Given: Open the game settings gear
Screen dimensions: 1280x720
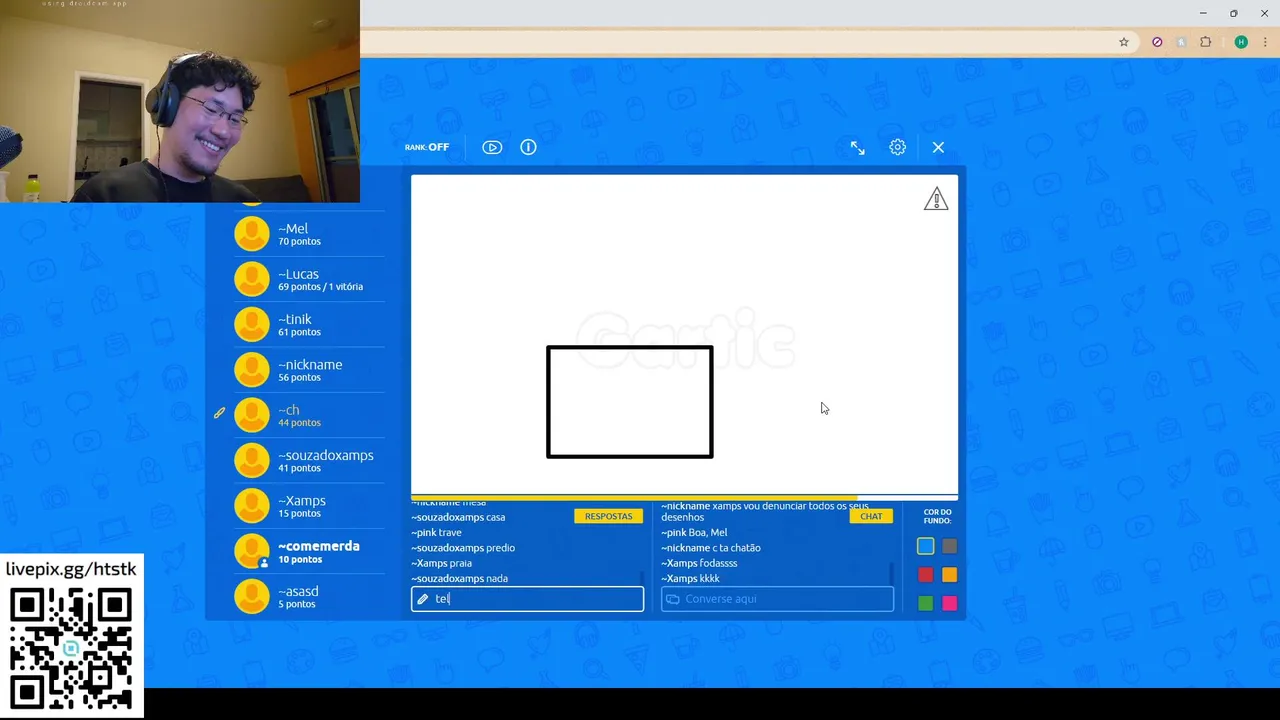Looking at the screenshot, I should (898, 147).
